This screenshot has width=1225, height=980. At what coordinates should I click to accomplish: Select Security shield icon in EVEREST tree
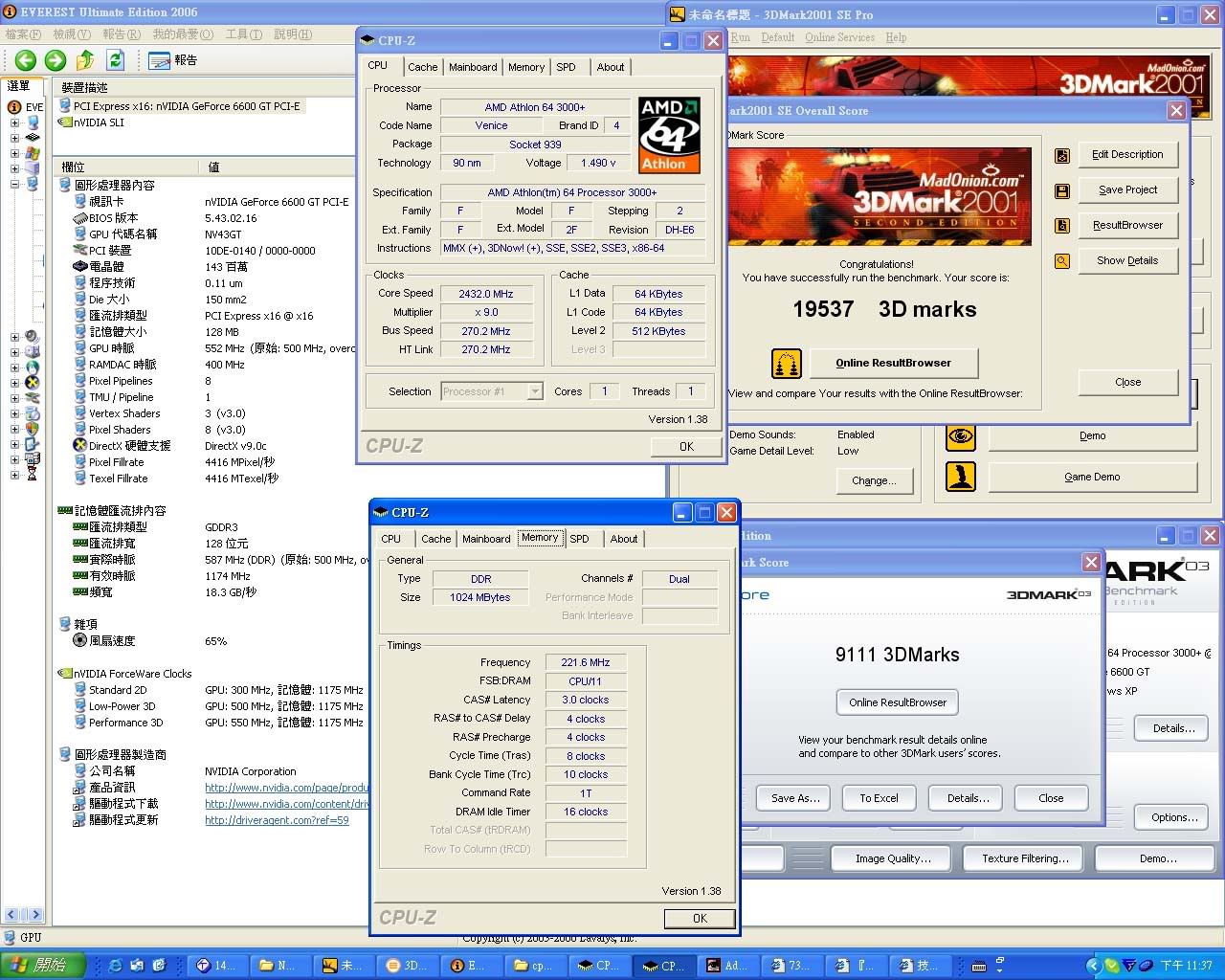point(33,429)
